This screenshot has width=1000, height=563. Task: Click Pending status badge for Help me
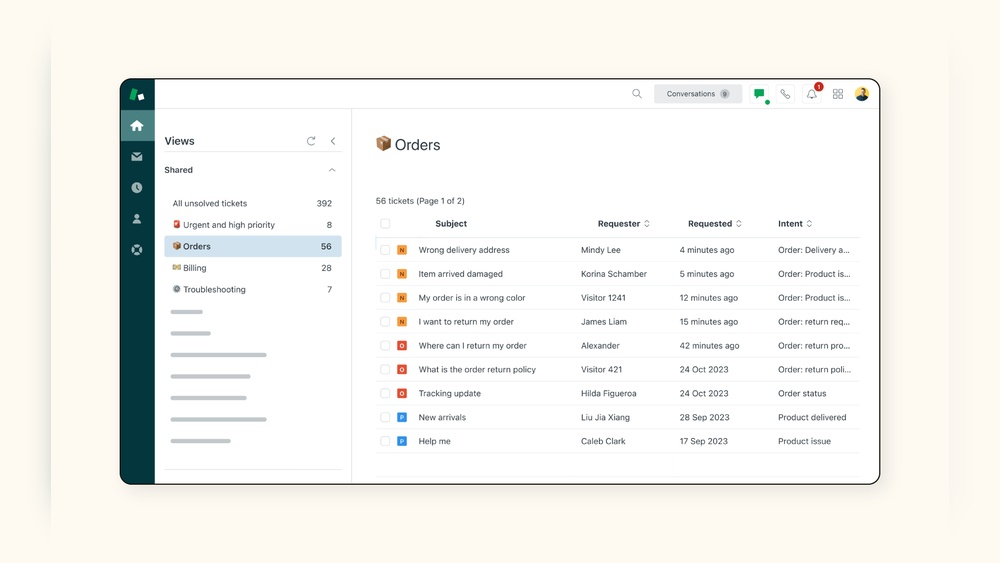pos(402,441)
